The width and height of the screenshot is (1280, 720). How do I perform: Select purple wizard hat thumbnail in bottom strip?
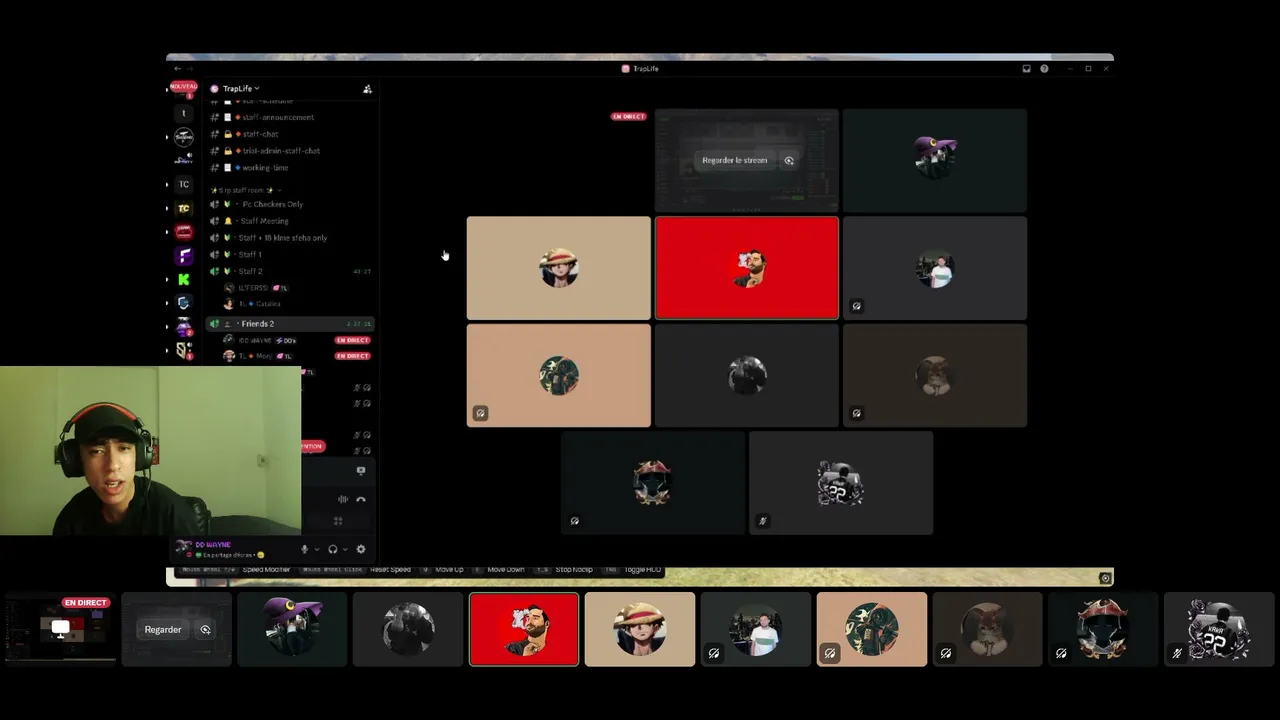coord(292,629)
